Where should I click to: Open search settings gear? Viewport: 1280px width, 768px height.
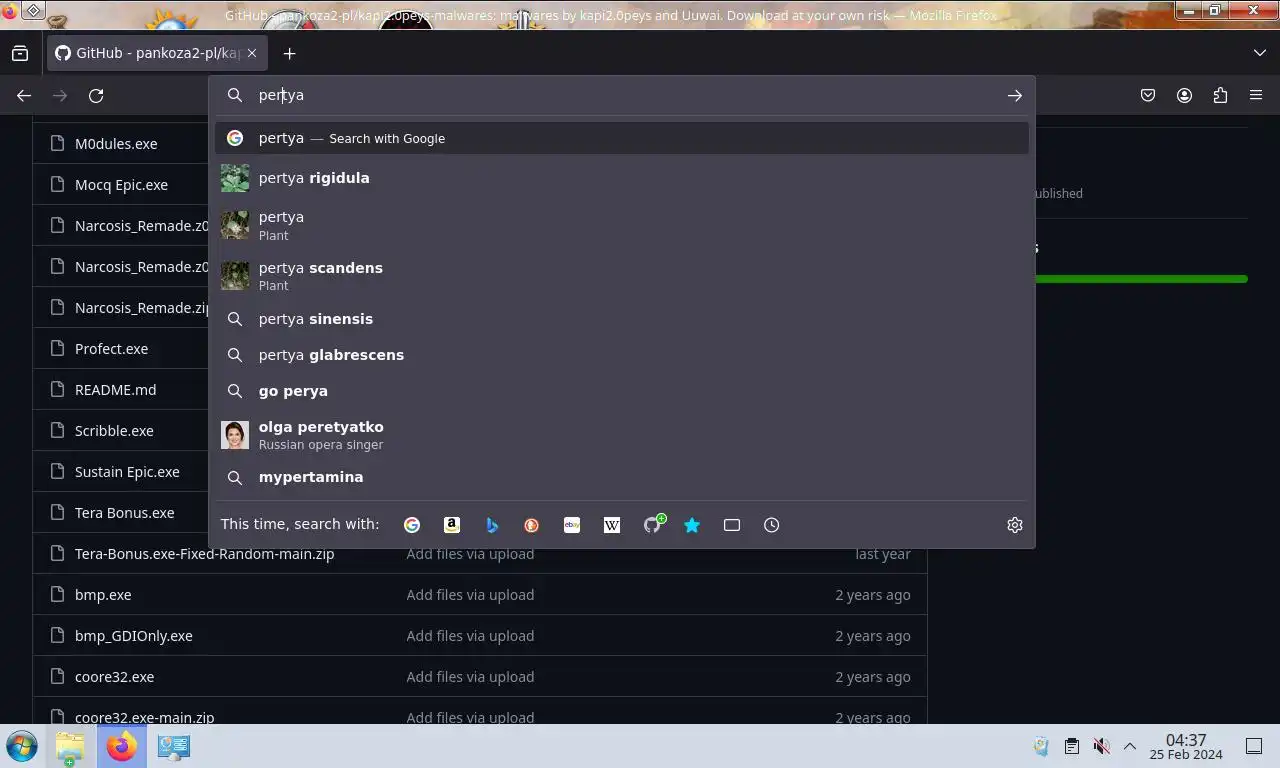(x=1015, y=525)
